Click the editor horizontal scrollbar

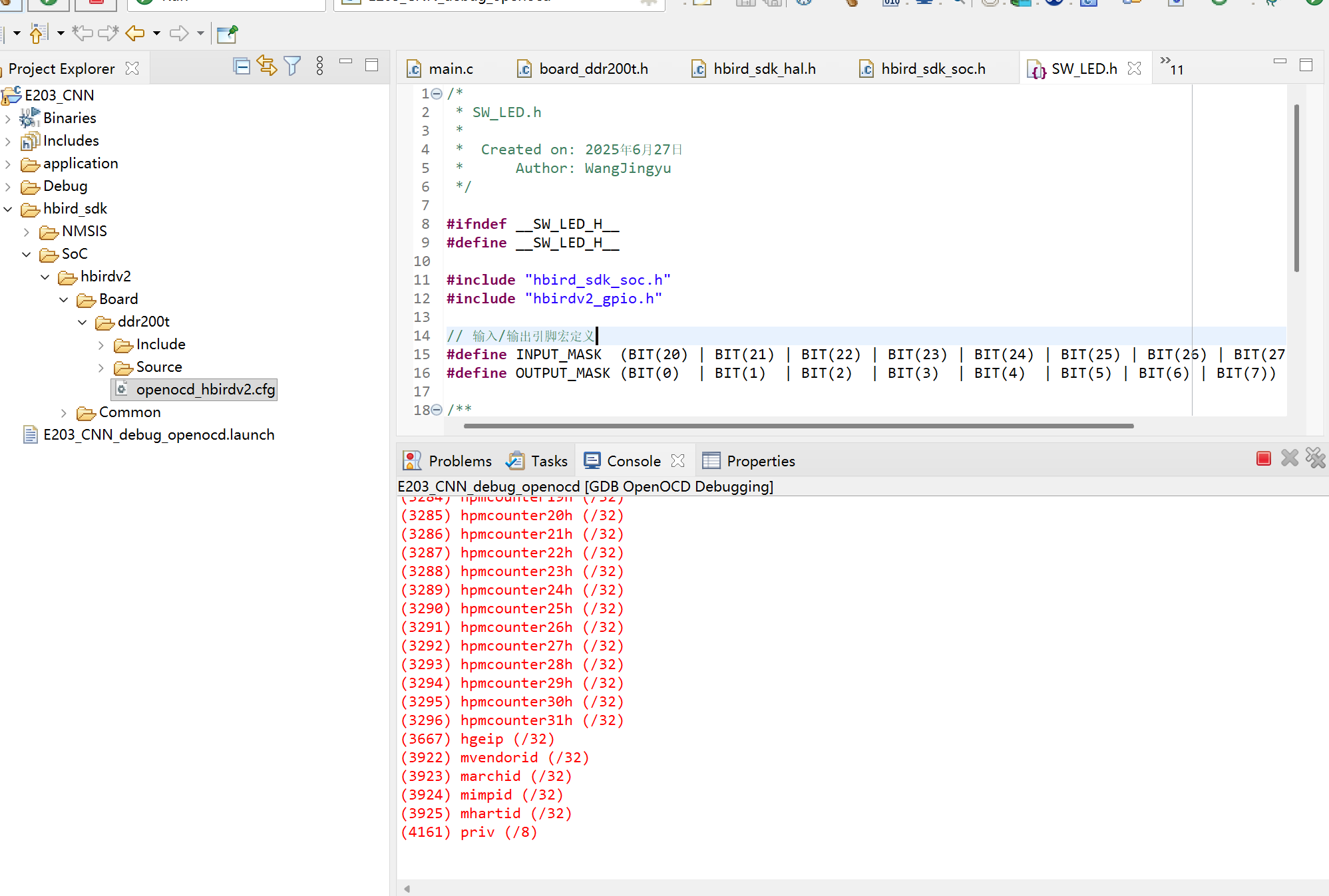pos(799,426)
